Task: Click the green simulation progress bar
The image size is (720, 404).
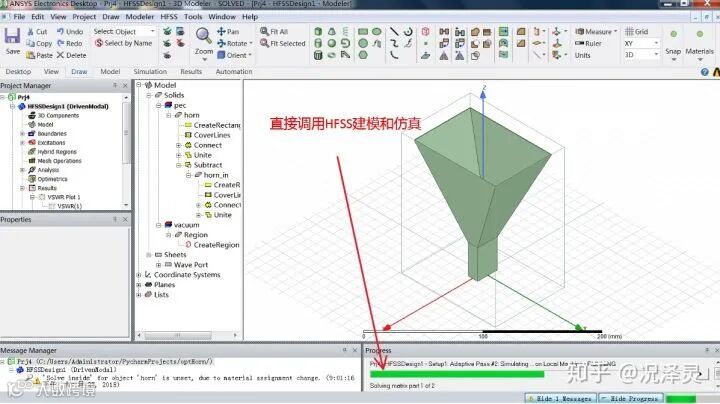Action: 457,374
